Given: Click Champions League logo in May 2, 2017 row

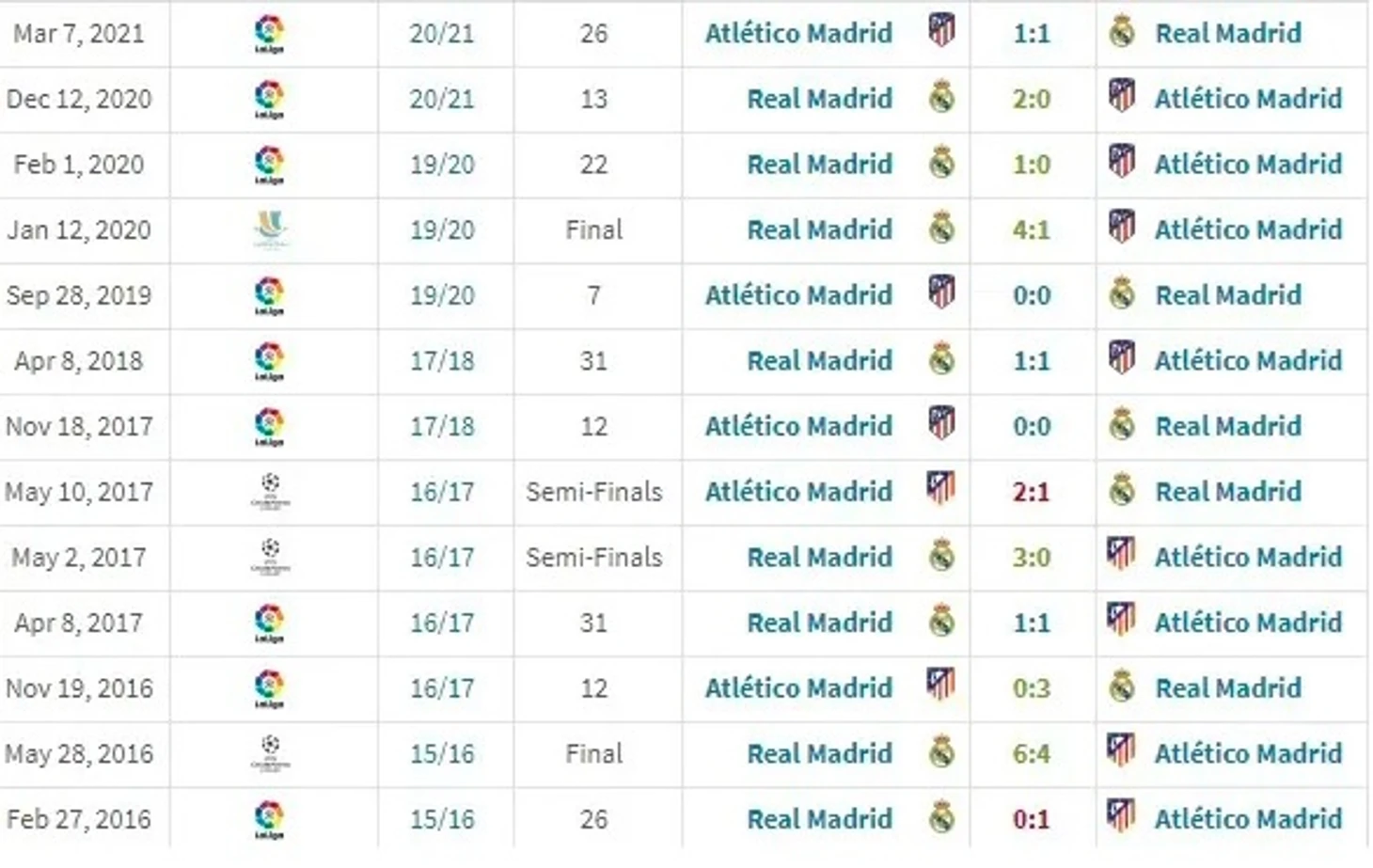Looking at the screenshot, I should 271,557.
